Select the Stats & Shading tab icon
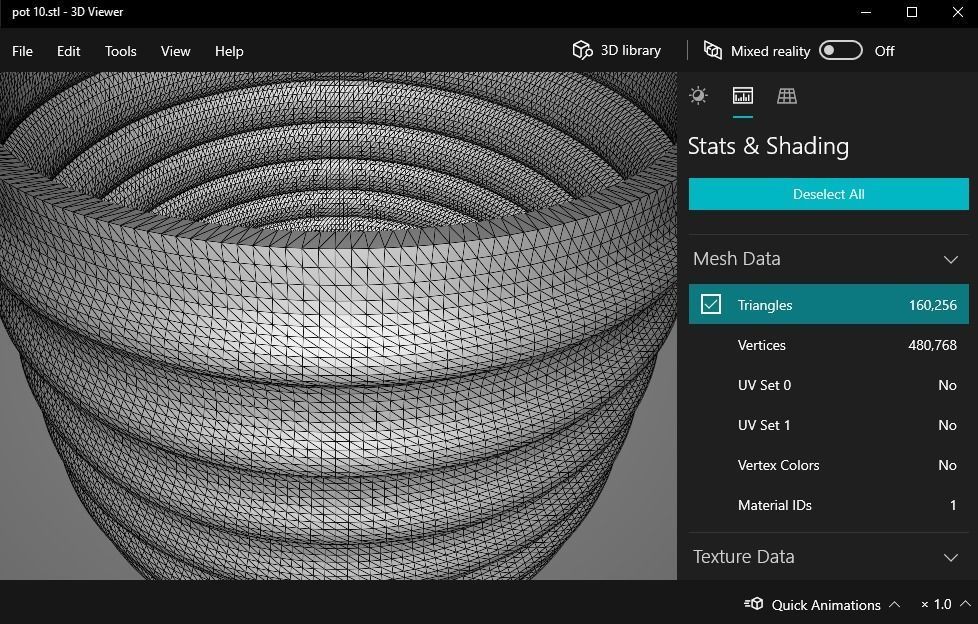 742,95
